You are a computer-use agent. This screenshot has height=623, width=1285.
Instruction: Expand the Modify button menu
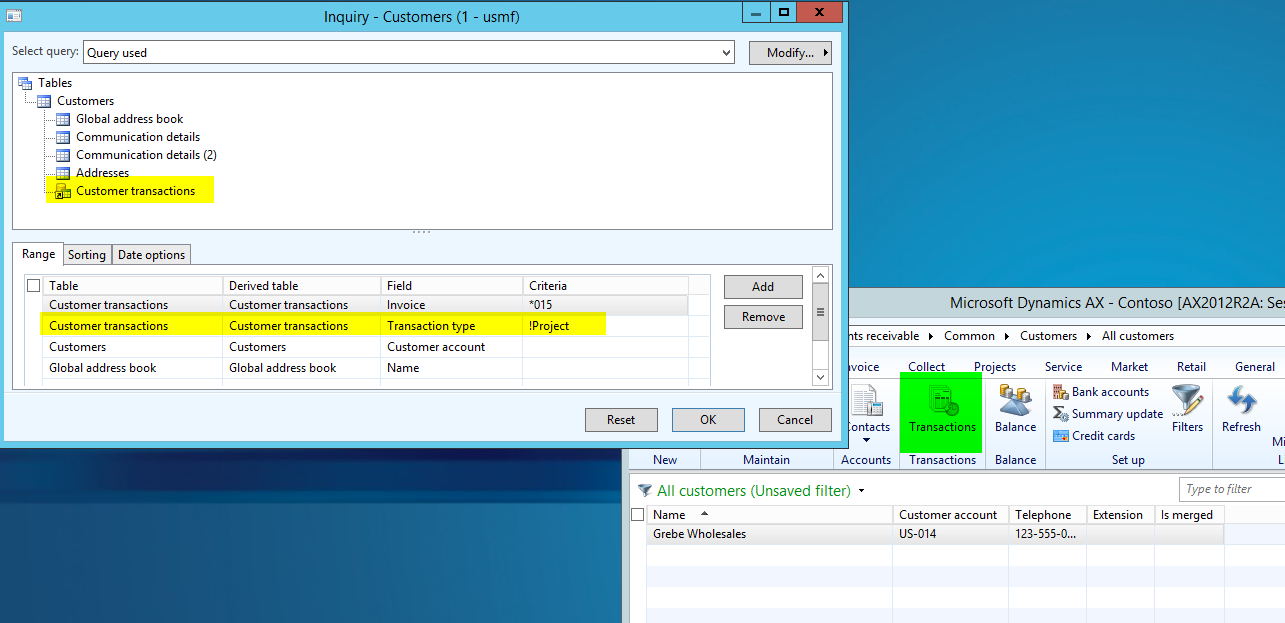coord(790,53)
